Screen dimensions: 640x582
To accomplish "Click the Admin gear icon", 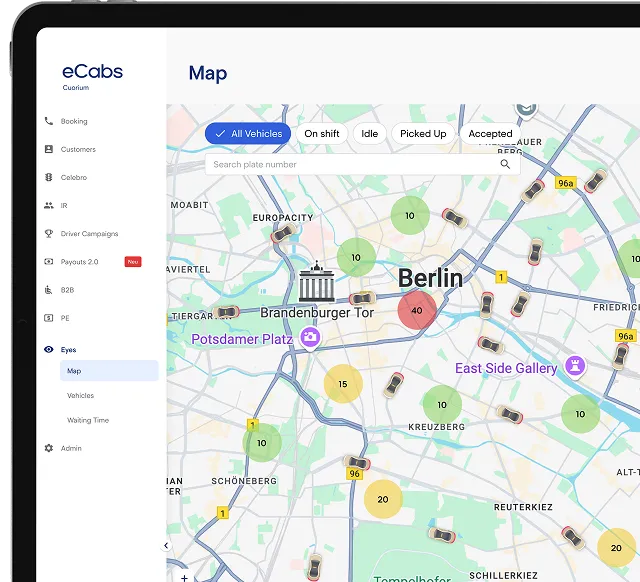I will [49, 448].
